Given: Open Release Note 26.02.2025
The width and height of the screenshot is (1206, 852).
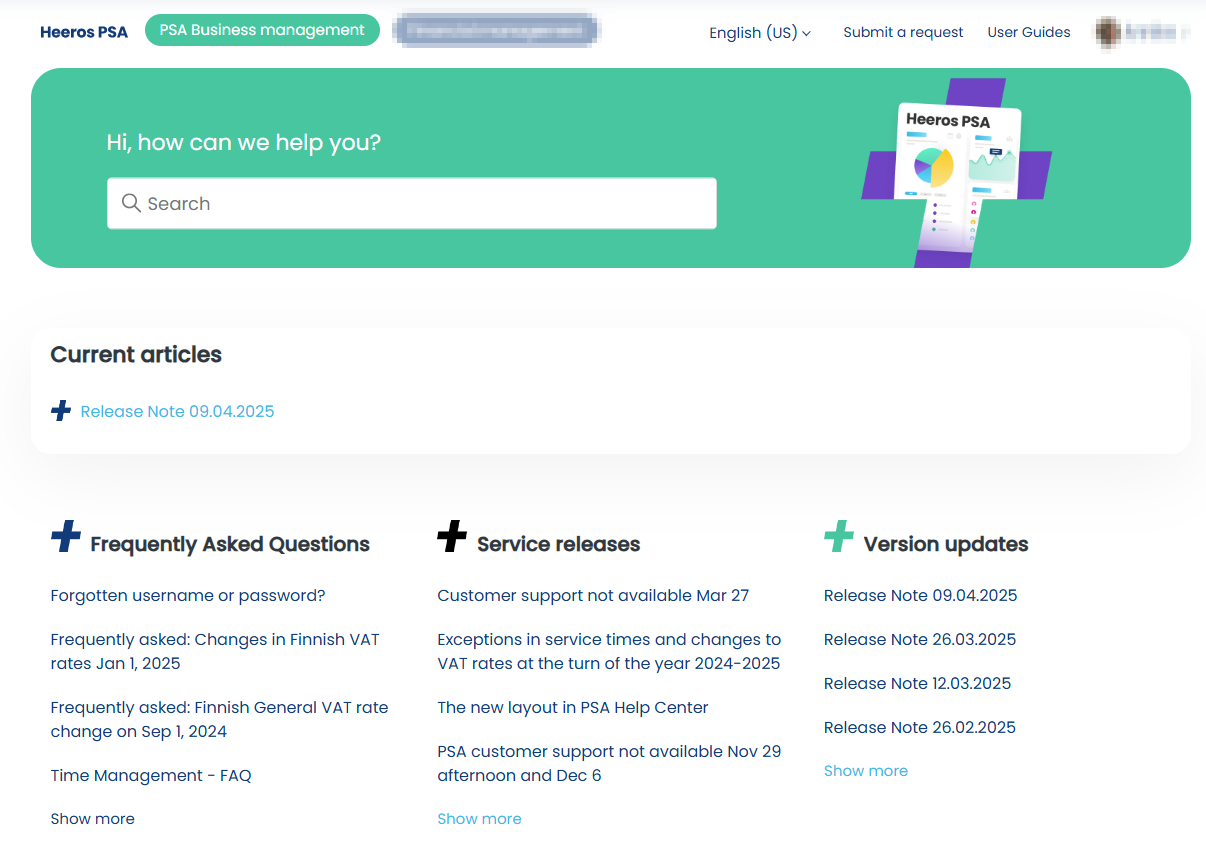Looking at the screenshot, I should 920,727.
